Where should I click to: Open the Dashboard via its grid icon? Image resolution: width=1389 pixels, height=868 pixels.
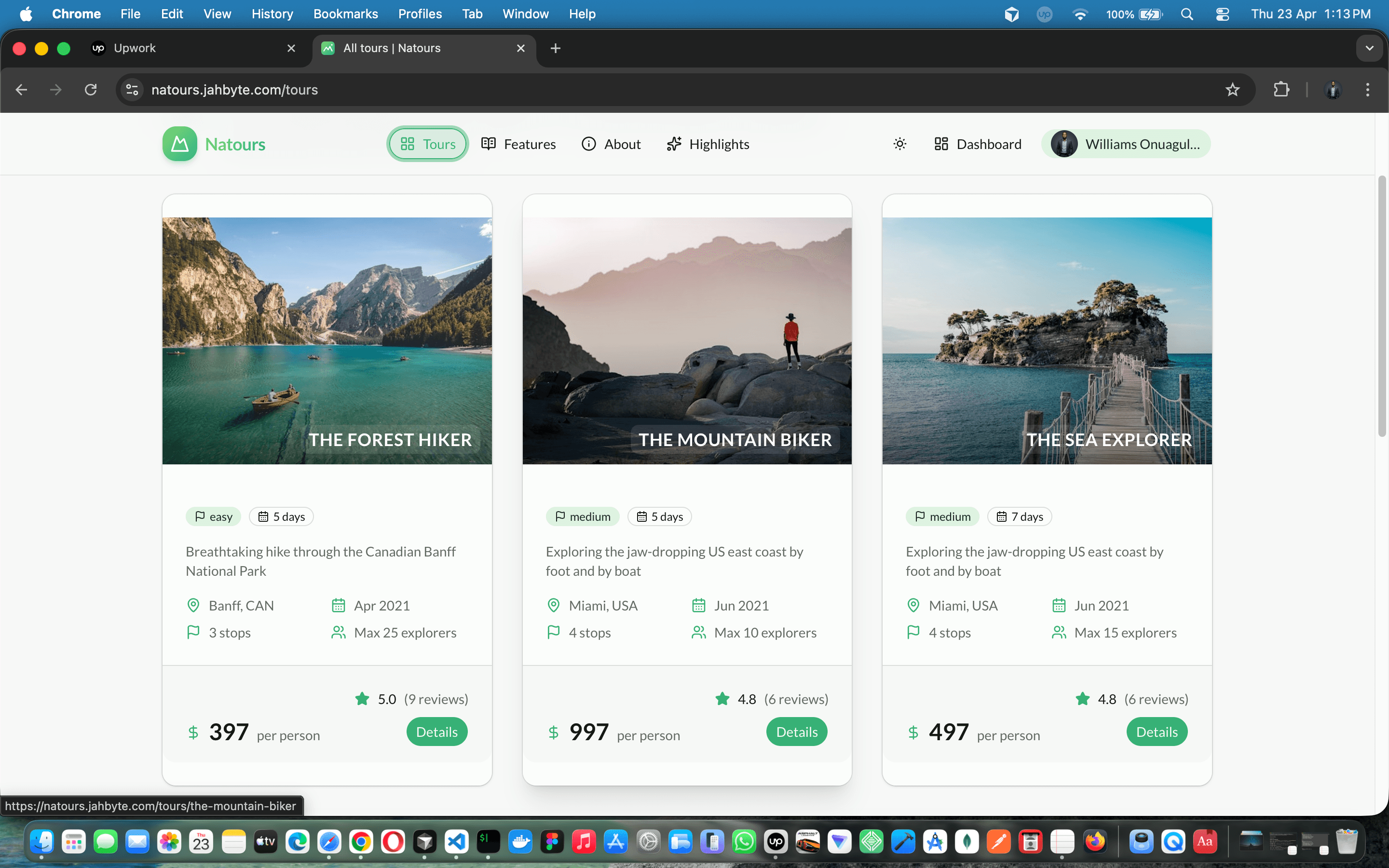pos(941,144)
